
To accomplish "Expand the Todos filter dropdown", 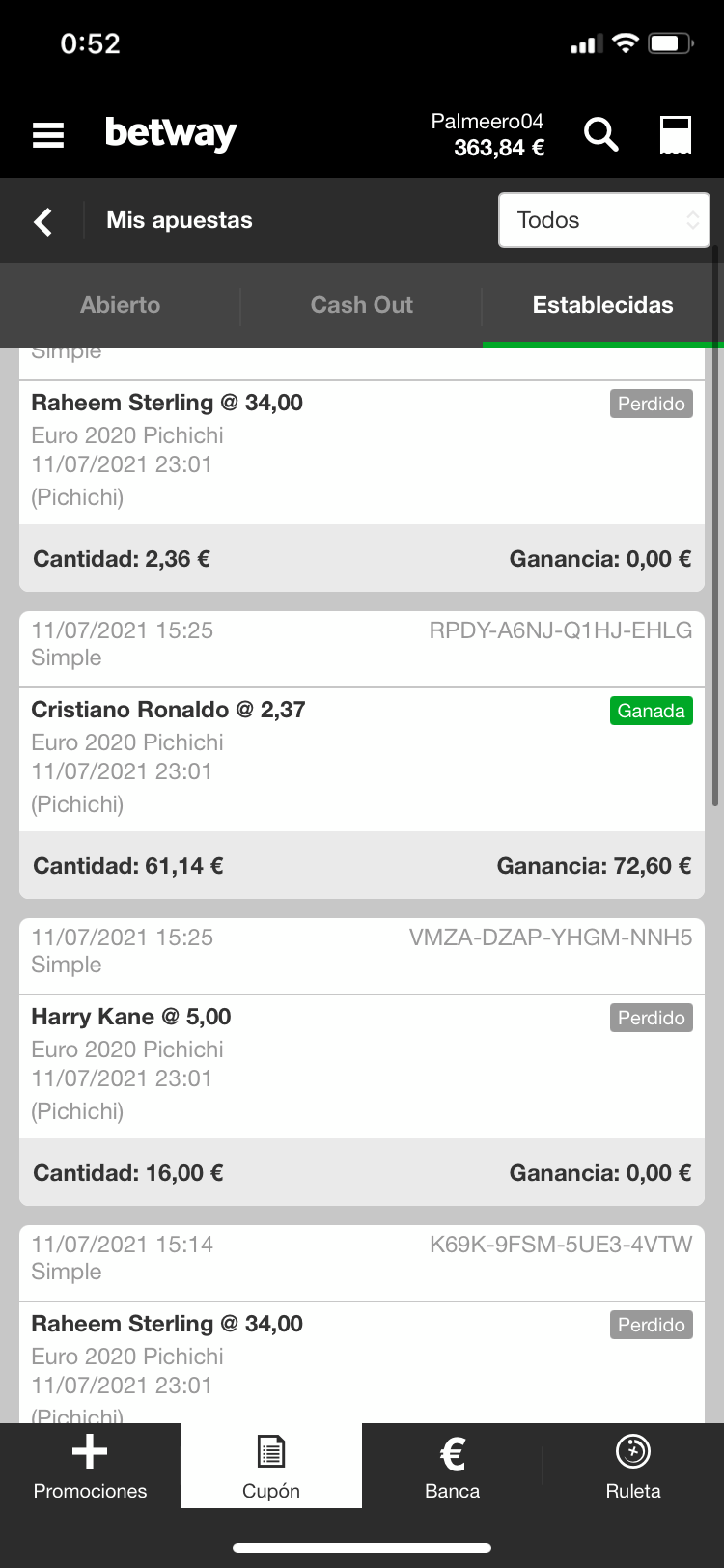I will pos(604,220).
